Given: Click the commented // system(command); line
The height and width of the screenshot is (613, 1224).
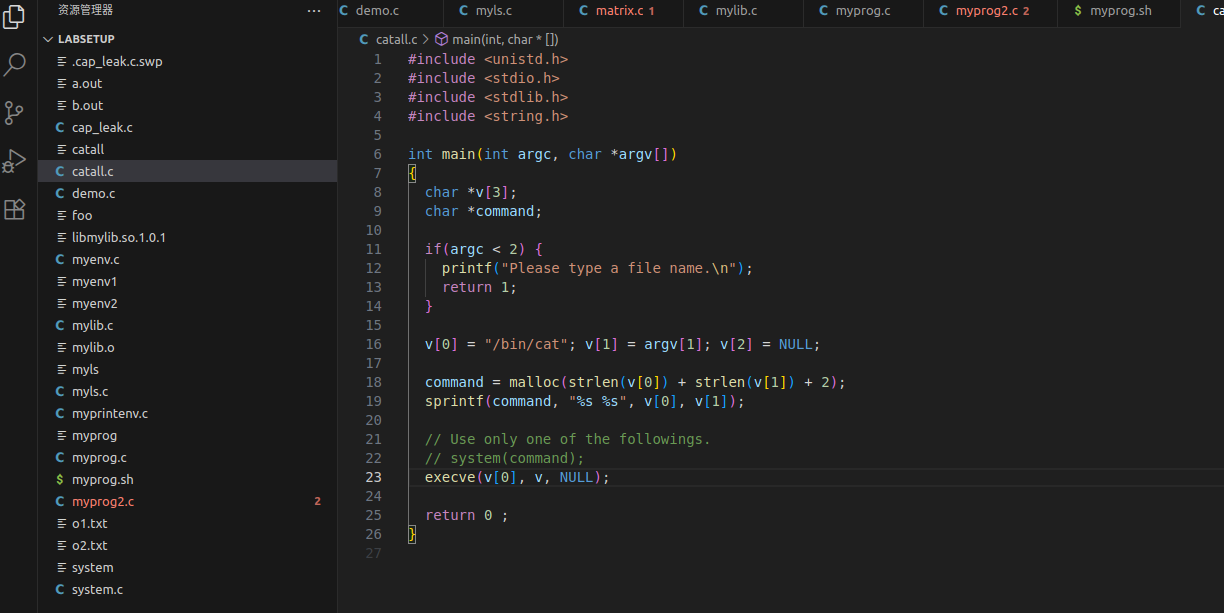Looking at the screenshot, I should coord(504,458).
